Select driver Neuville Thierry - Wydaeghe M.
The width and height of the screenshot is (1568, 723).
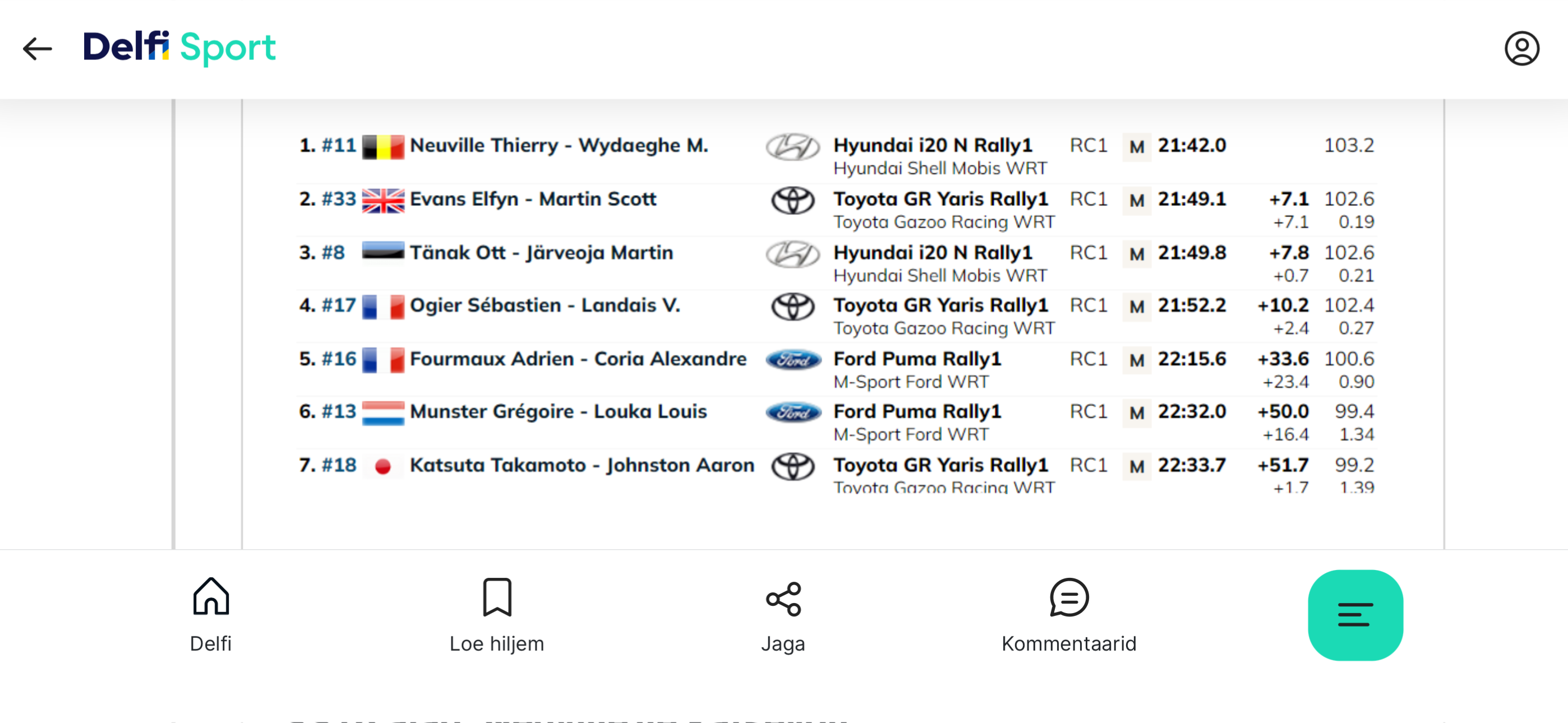(559, 146)
